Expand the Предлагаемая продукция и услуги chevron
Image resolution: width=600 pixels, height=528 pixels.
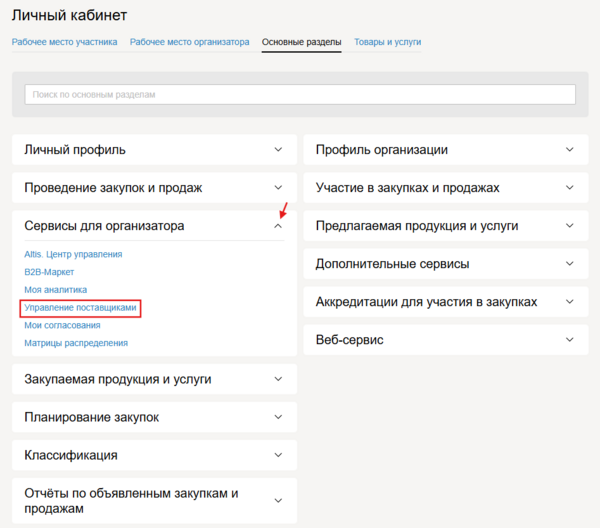(570, 226)
